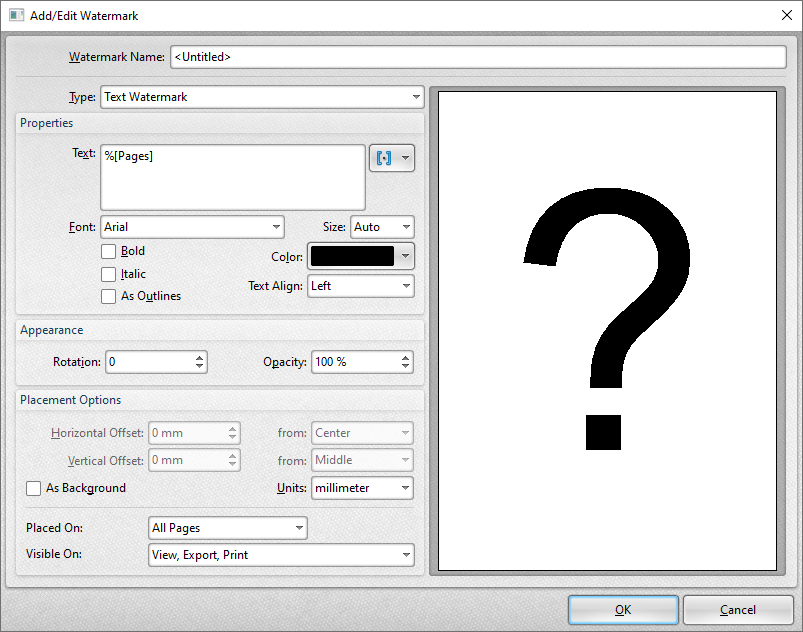The height and width of the screenshot is (632, 803).
Task: Click the Cancel button
Action: click(738, 610)
